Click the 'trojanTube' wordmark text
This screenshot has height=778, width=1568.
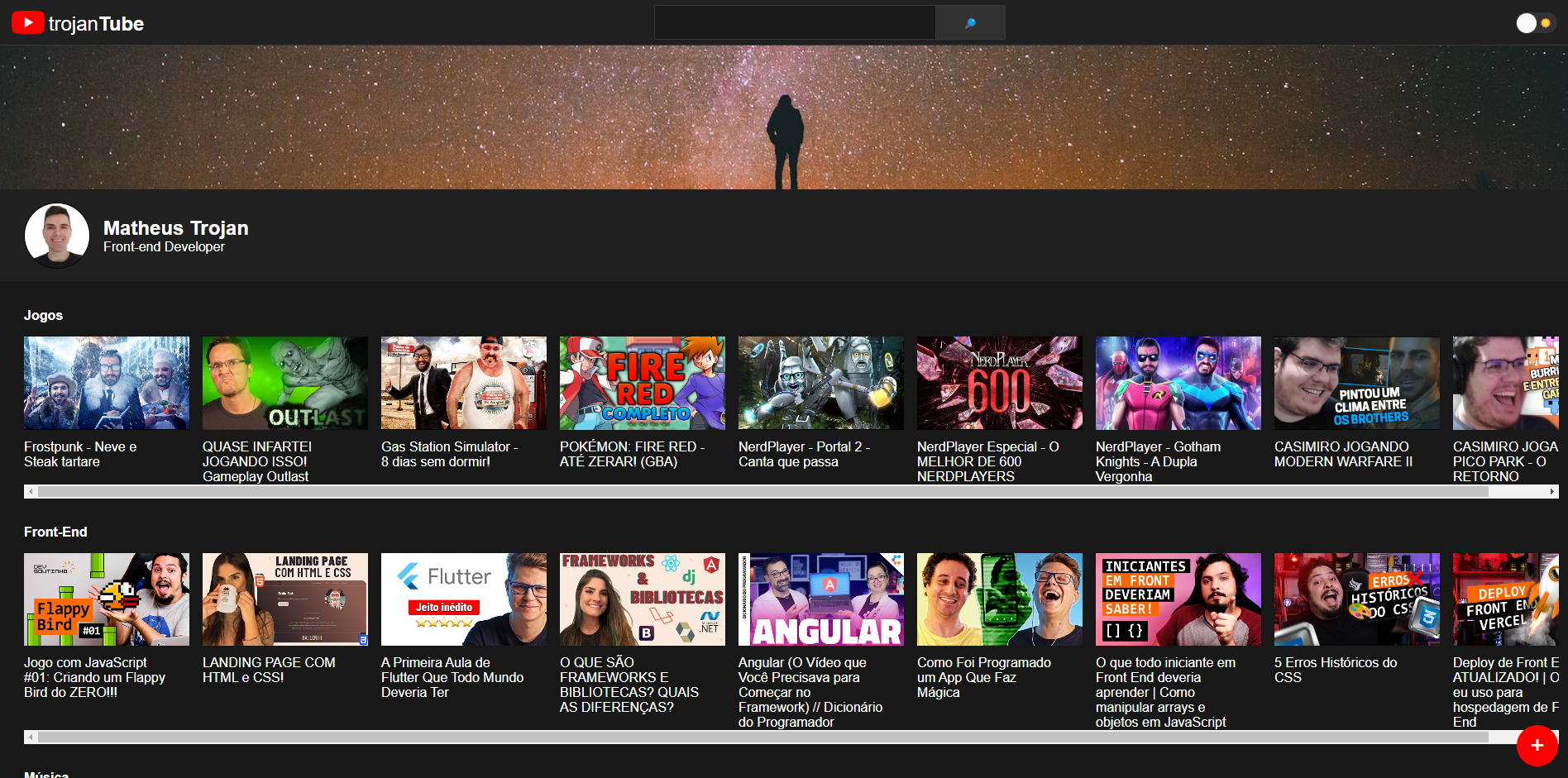96,24
